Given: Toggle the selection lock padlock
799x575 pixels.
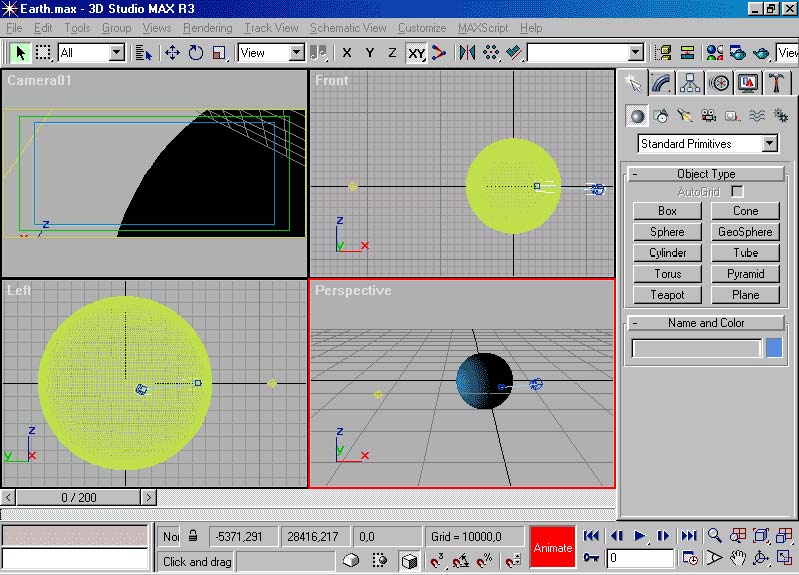Looking at the screenshot, I should click(193, 536).
